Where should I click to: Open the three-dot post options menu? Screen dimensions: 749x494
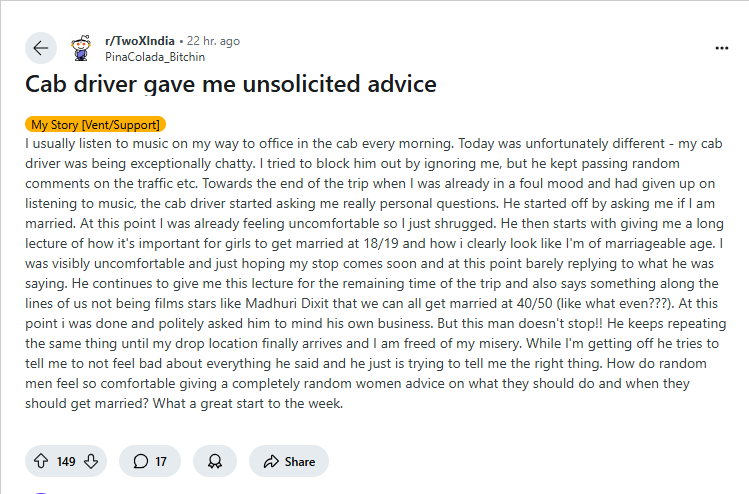pyautogui.click(x=722, y=48)
